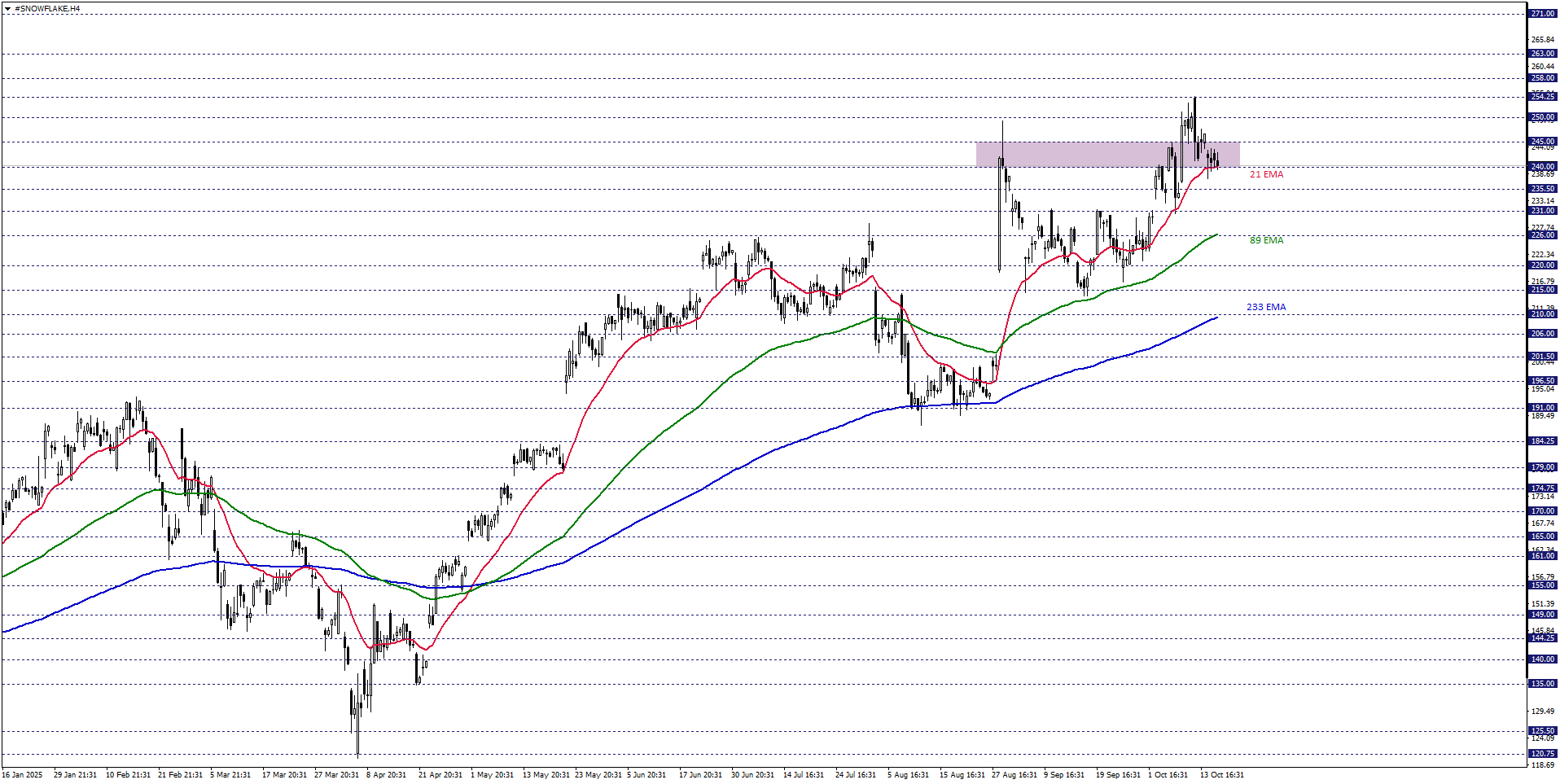Select the red 21 EMA text label
This screenshot has height=784, width=1560.
click(x=1266, y=174)
